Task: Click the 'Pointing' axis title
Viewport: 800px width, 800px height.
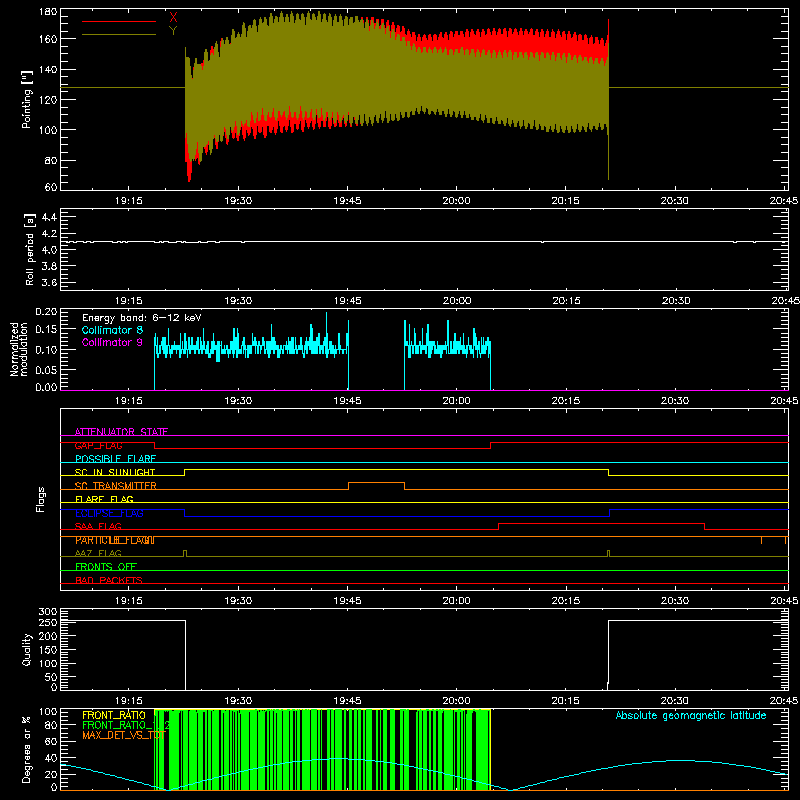Action: 27,99
